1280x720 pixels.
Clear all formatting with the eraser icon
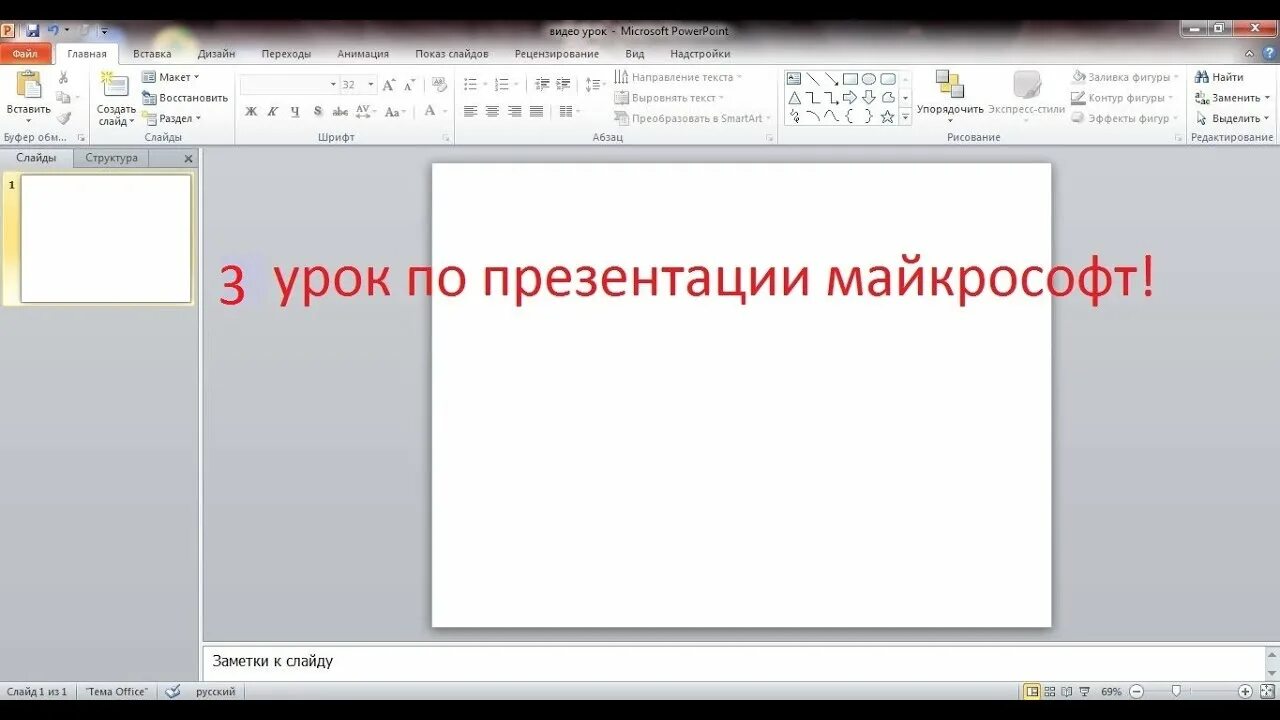(439, 85)
